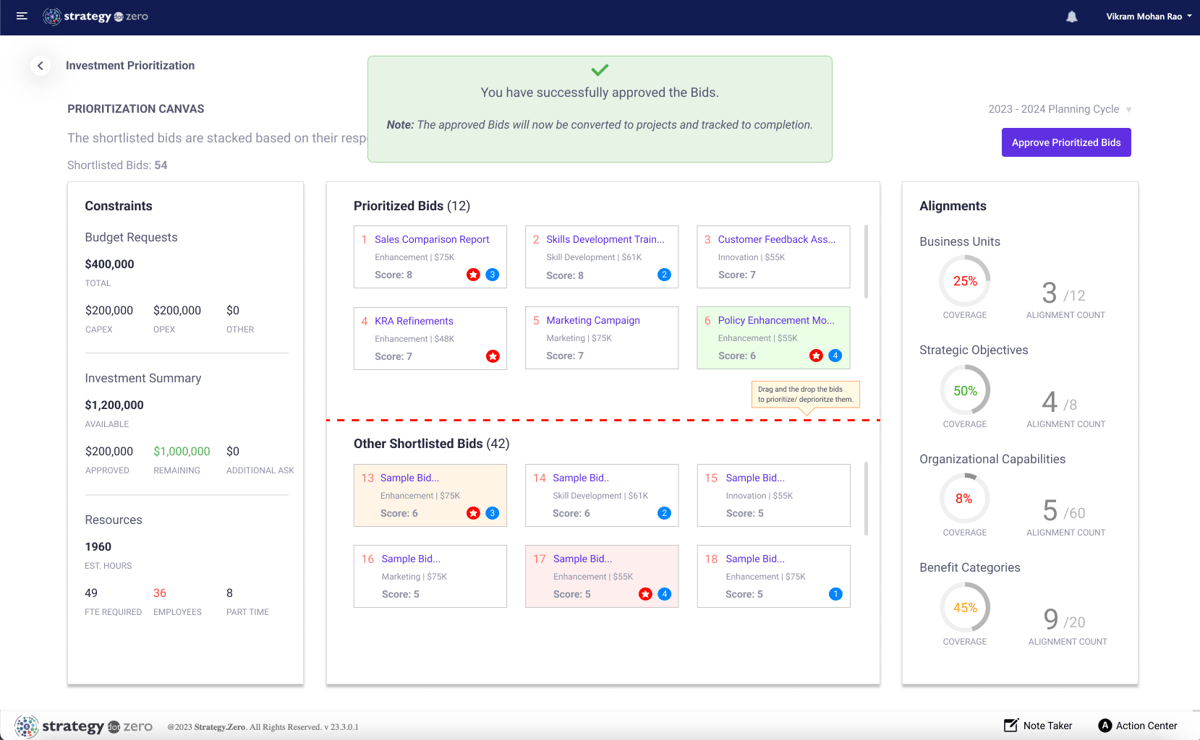
Task: Click the Strategy Zero logo in header
Action: click(96, 17)
